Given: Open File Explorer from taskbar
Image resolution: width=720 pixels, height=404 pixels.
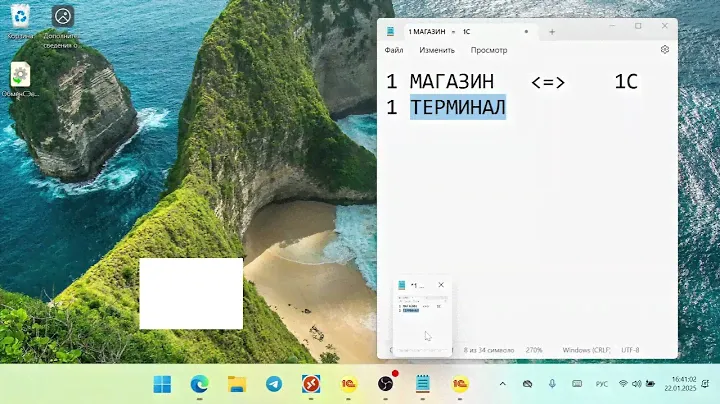Looking at the screenshot, I should coord(237,383).
